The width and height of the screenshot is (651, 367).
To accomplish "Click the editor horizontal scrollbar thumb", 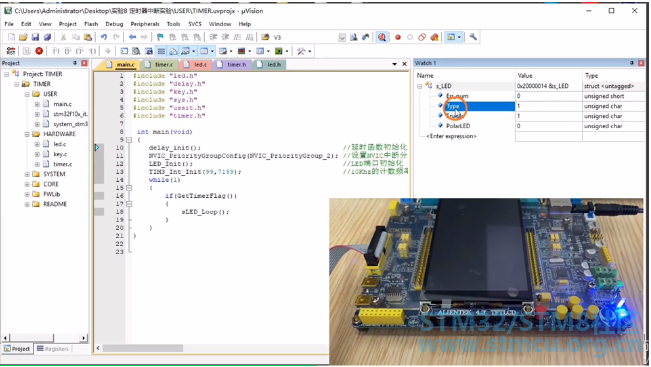I will tap(143, 348).
